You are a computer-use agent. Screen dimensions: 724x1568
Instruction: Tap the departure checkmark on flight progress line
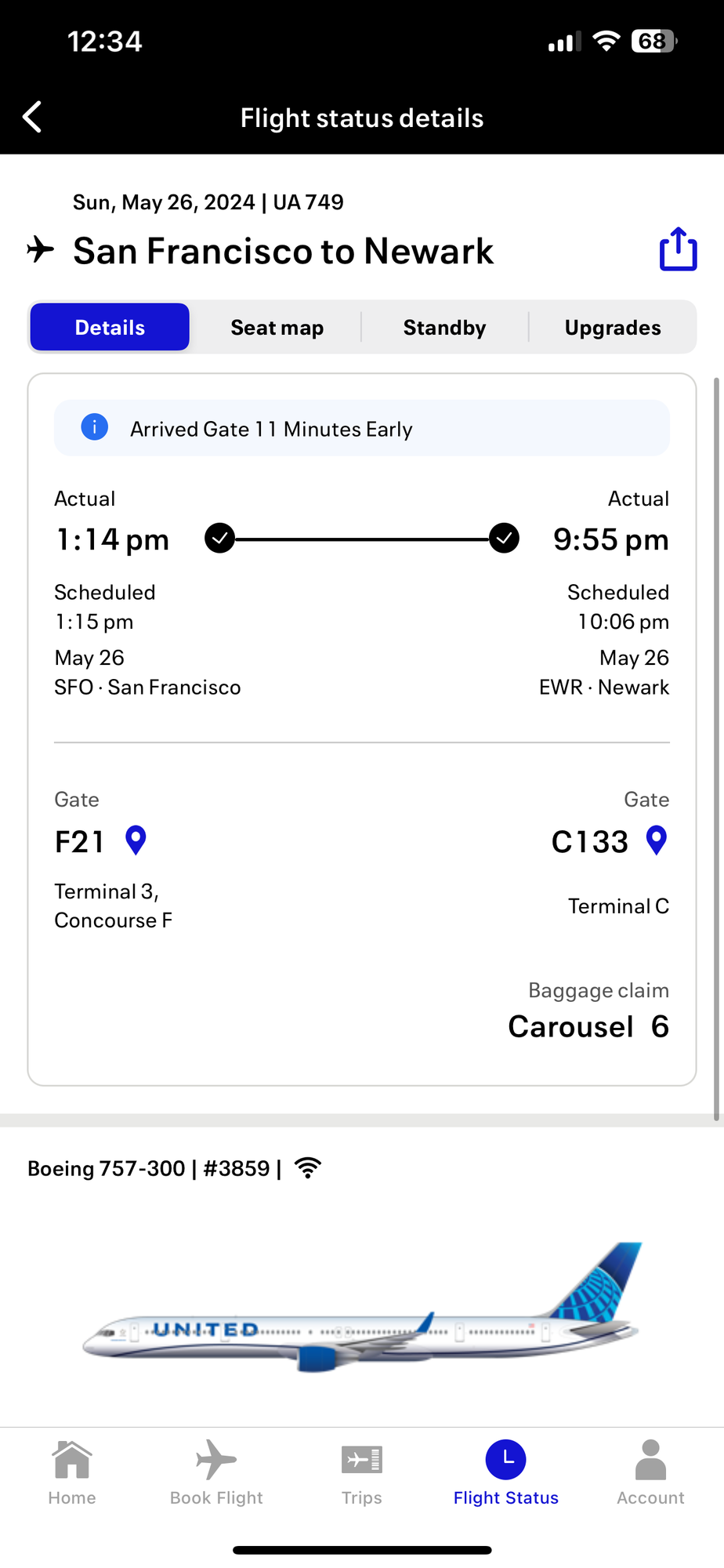point(220,539)
